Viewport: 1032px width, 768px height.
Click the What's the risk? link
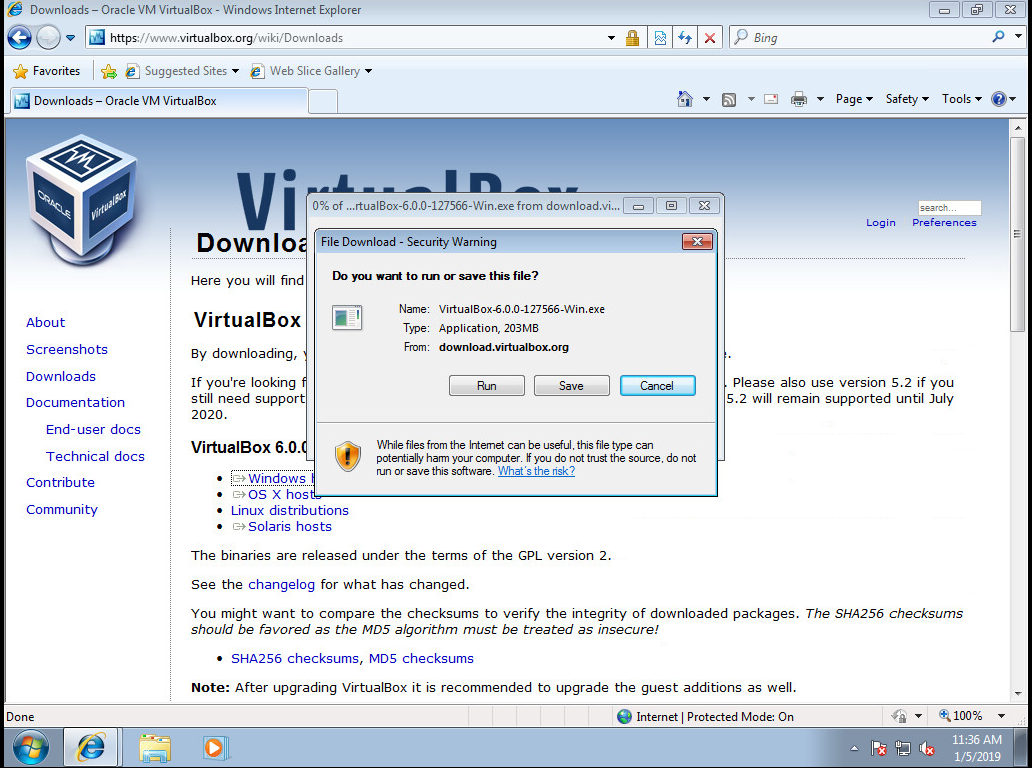(536, 471)
